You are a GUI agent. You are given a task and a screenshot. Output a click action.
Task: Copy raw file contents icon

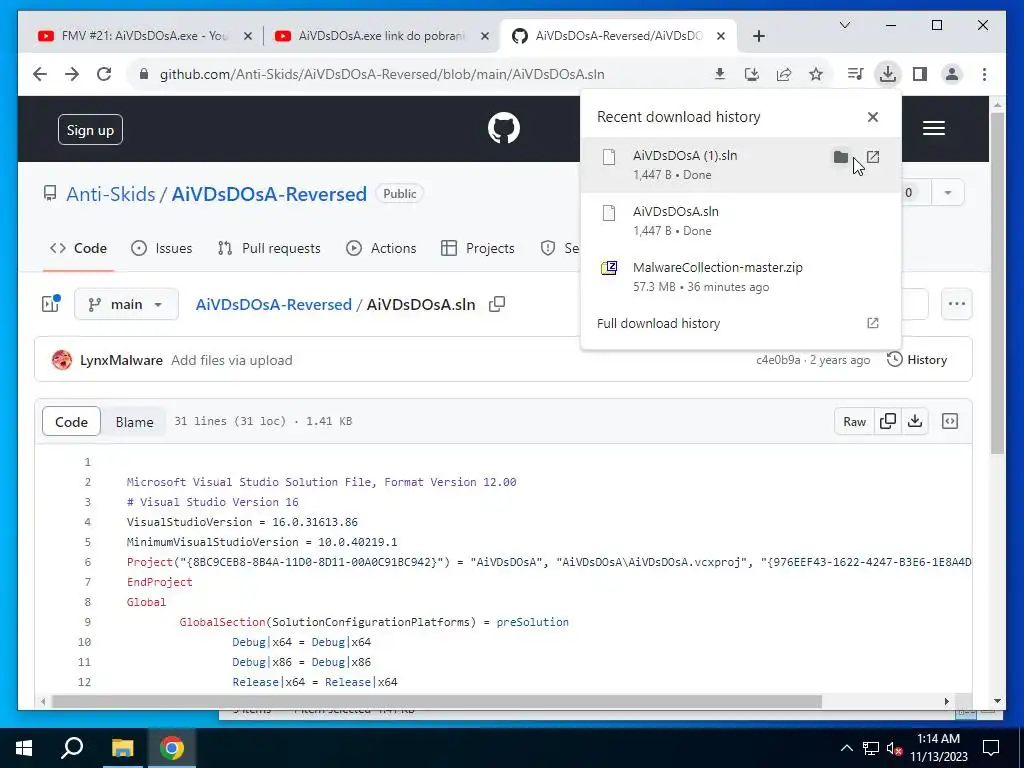(888, 421)
